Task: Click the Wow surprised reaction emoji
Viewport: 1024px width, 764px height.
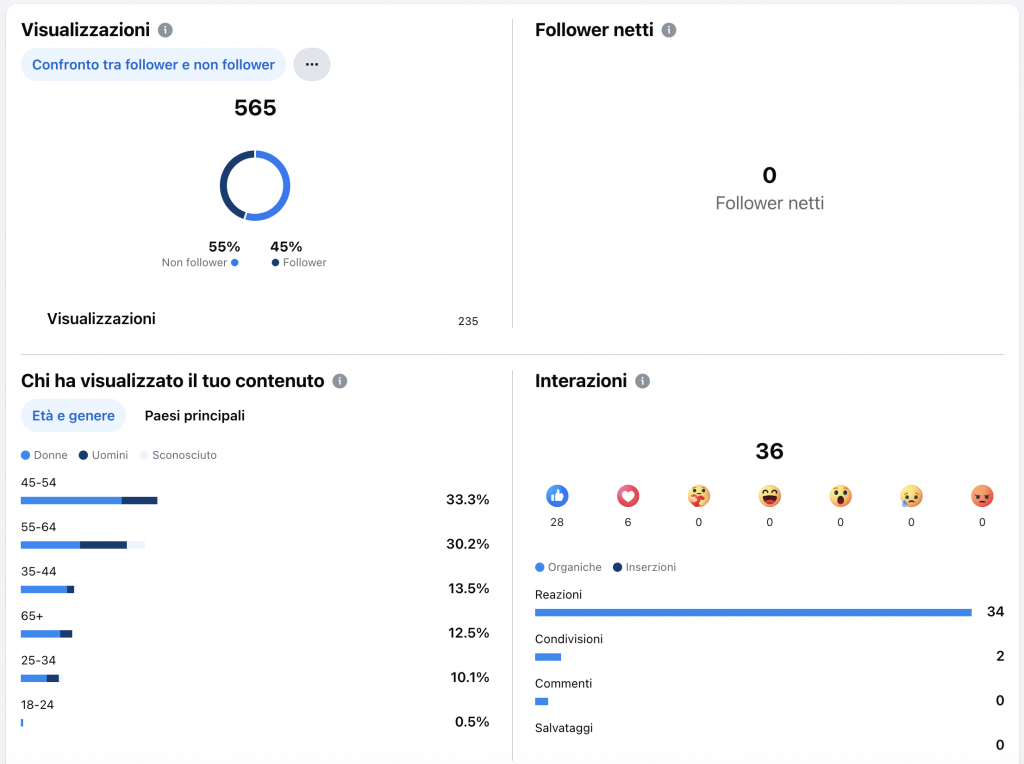Action: pyautogui.click(x=840, y=495)
